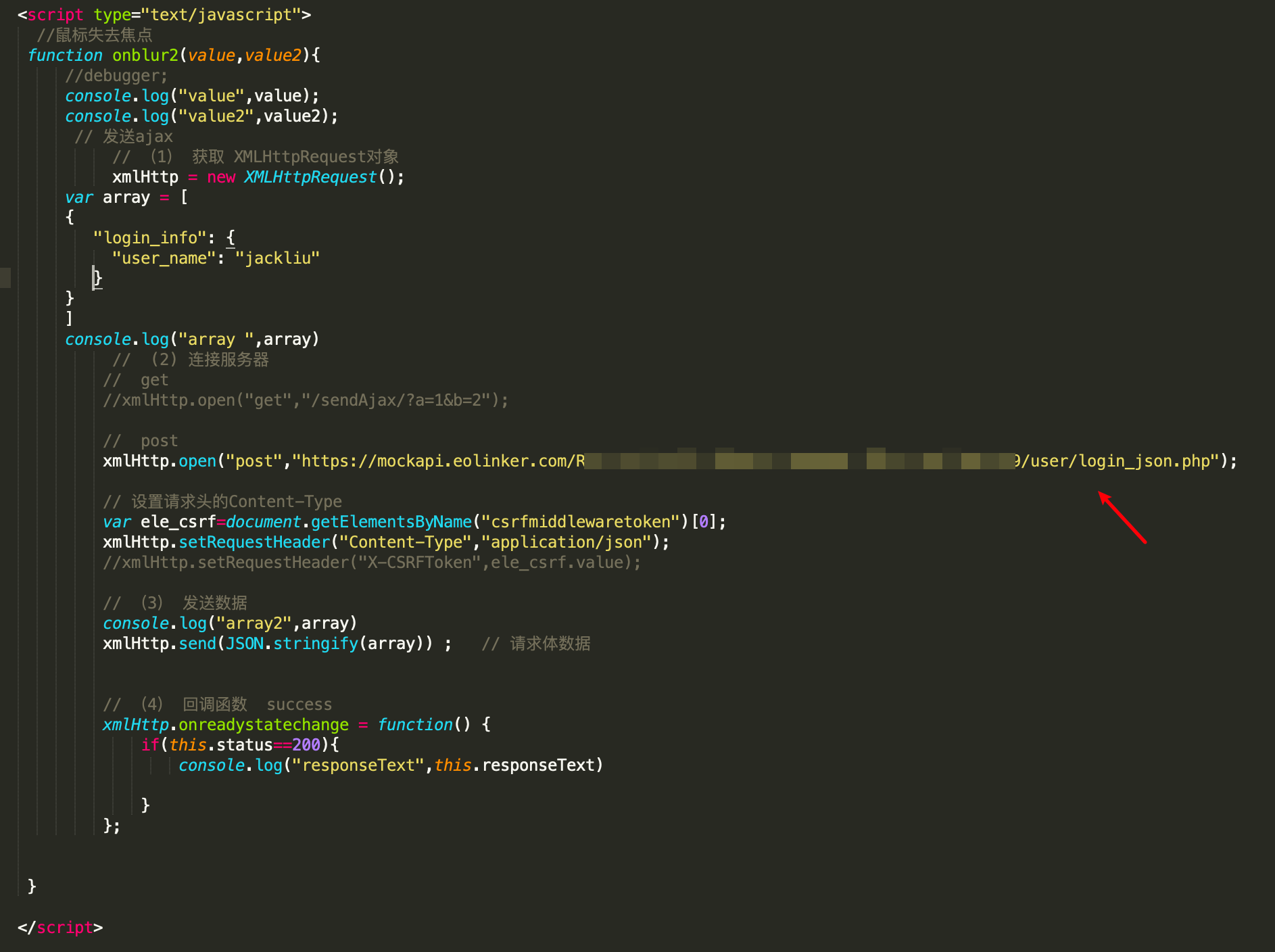Click the xmlHttp.send JSON.stringify line

point(277,643)
